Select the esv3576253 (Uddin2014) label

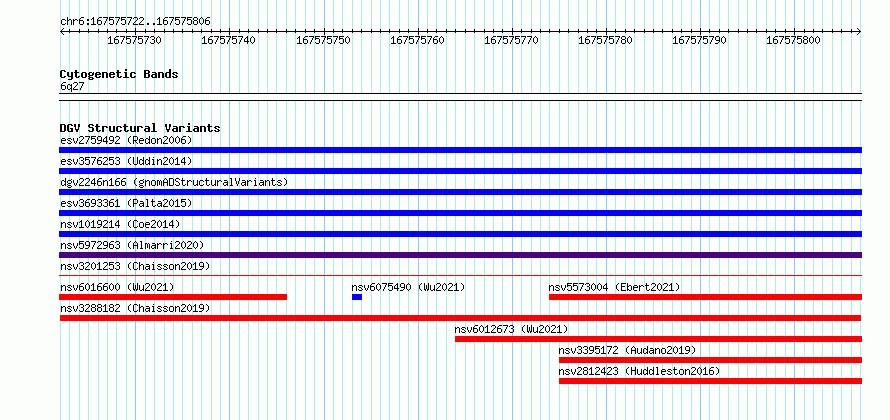click(x=126, y=161)
